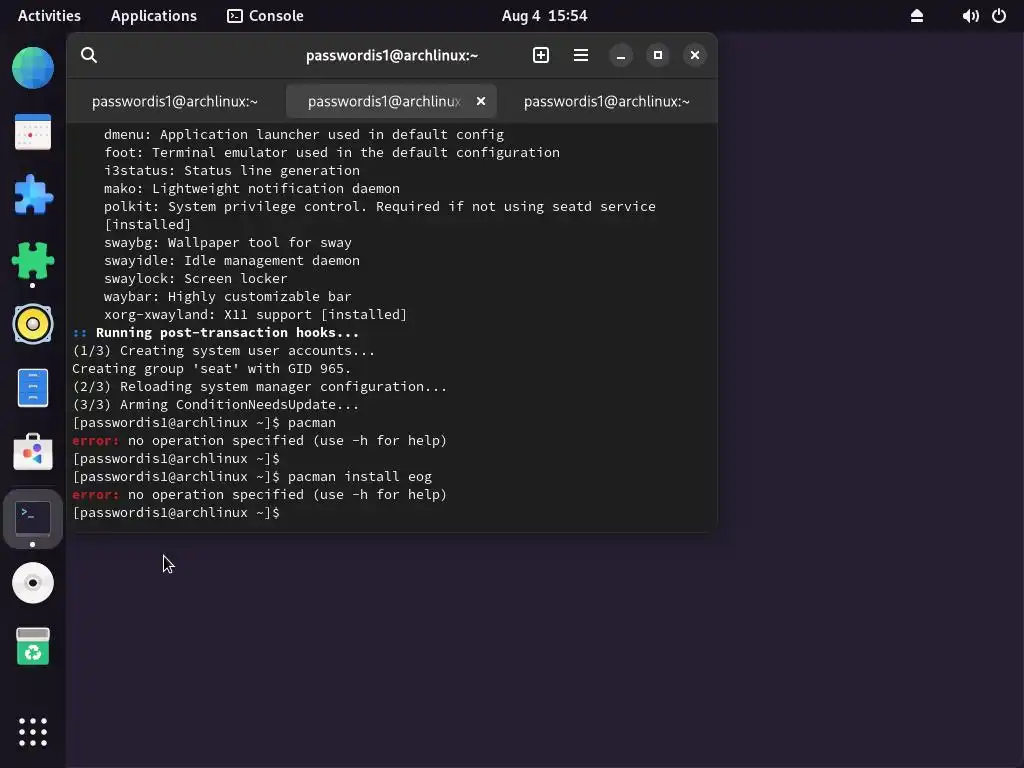Image resolution: width=1024 pixels, height=768 pixels.
Task: Open the disc drive icon in dock
Action: click(x=33, y=583)
